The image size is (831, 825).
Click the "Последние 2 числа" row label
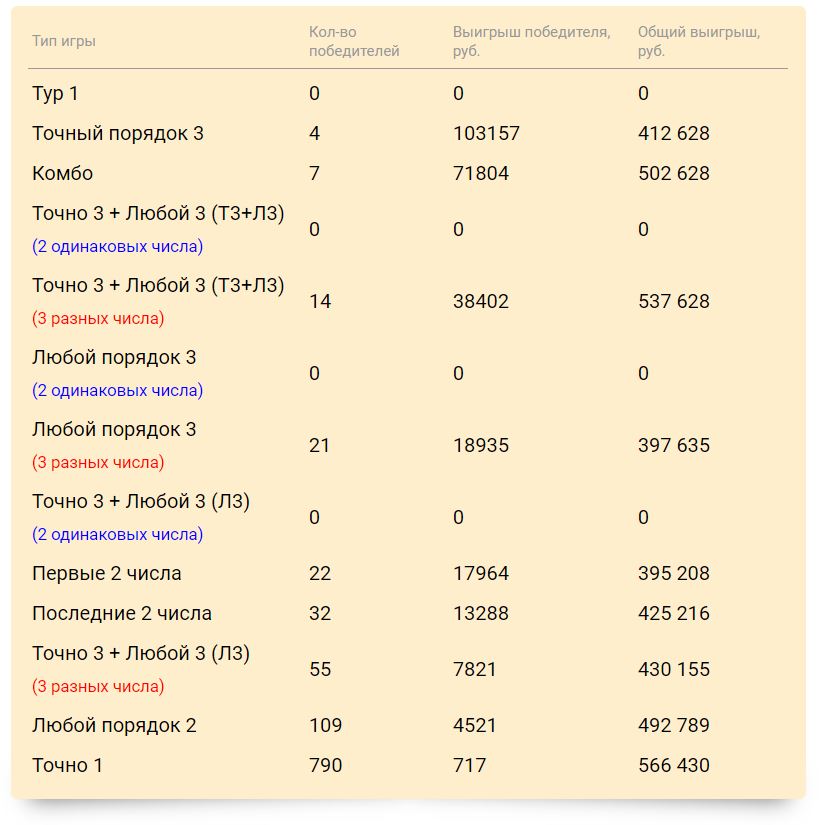[x=122, y=613]
